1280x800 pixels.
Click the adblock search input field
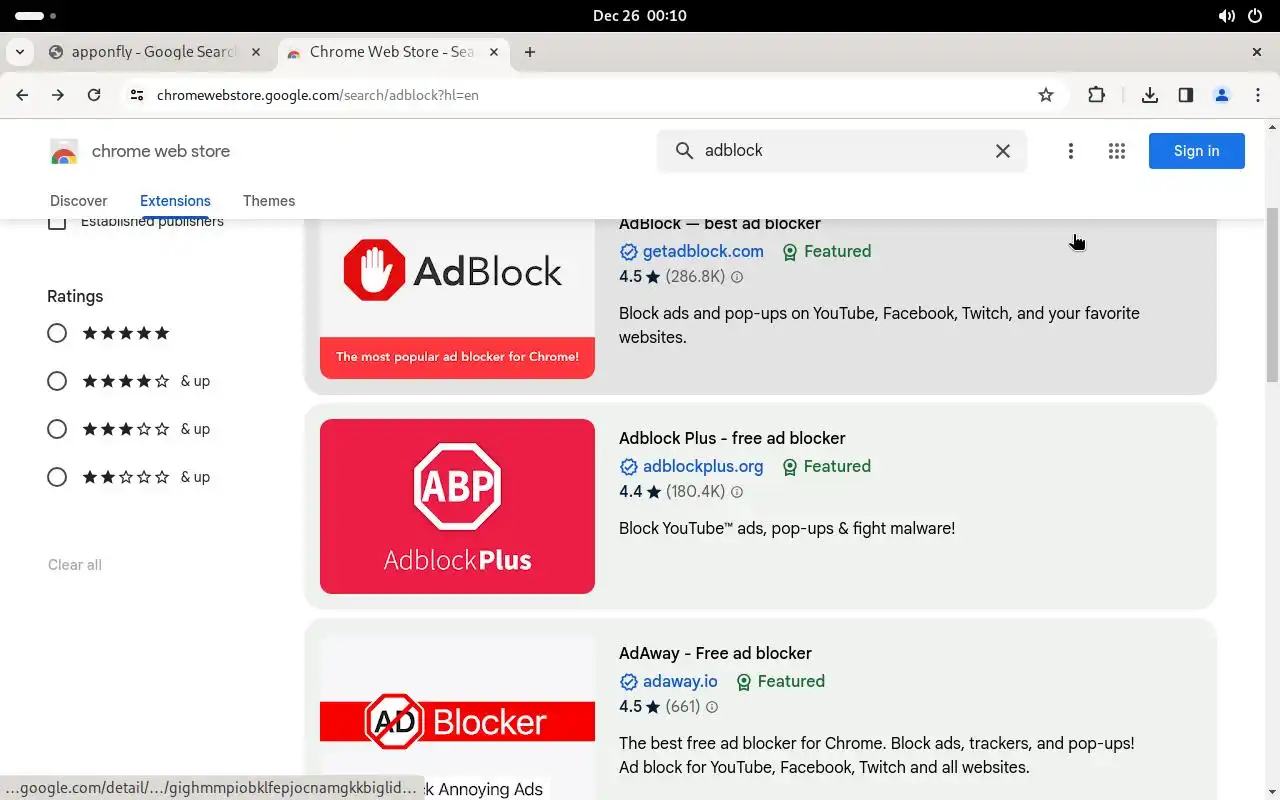point(842,151)
